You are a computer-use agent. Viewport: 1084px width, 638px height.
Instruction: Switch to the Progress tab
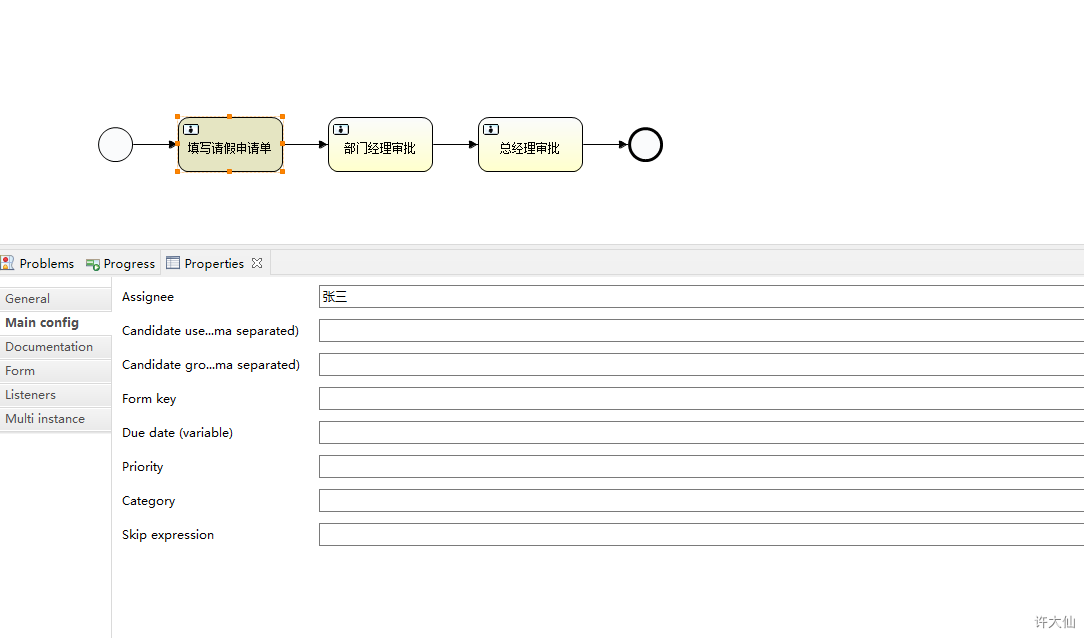120,263
